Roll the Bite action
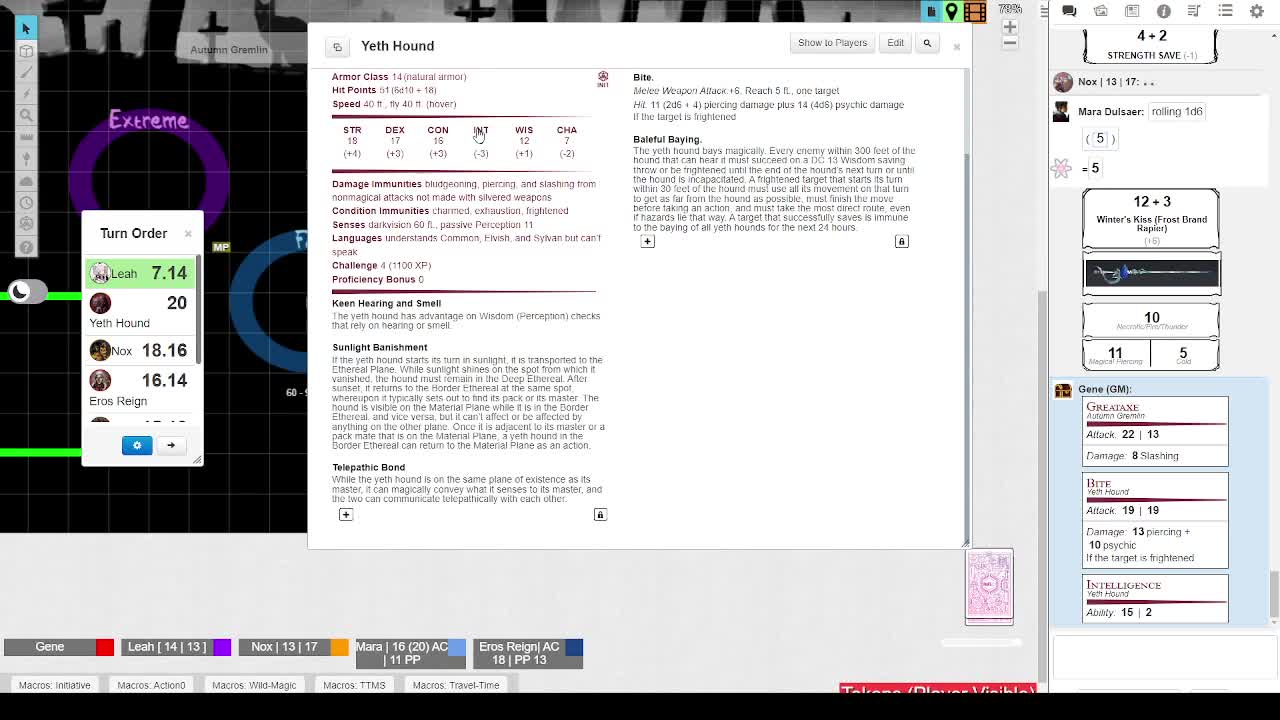This screenshot has height=720, width=1280. click(643, 77)
